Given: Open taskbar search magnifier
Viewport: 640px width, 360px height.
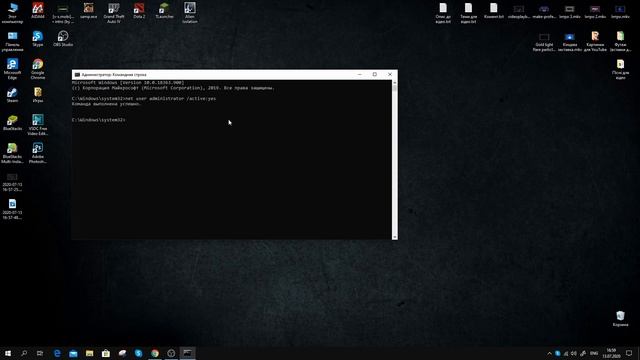Looking at the screenshot, I should point(24,353).
